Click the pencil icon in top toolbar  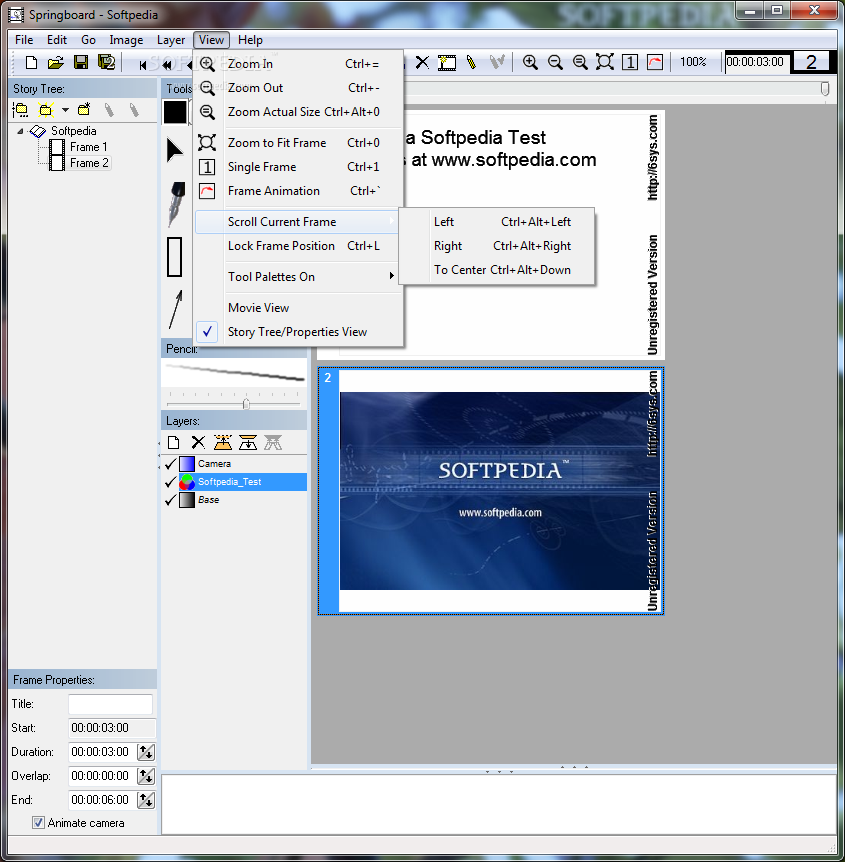click(471, 62)
